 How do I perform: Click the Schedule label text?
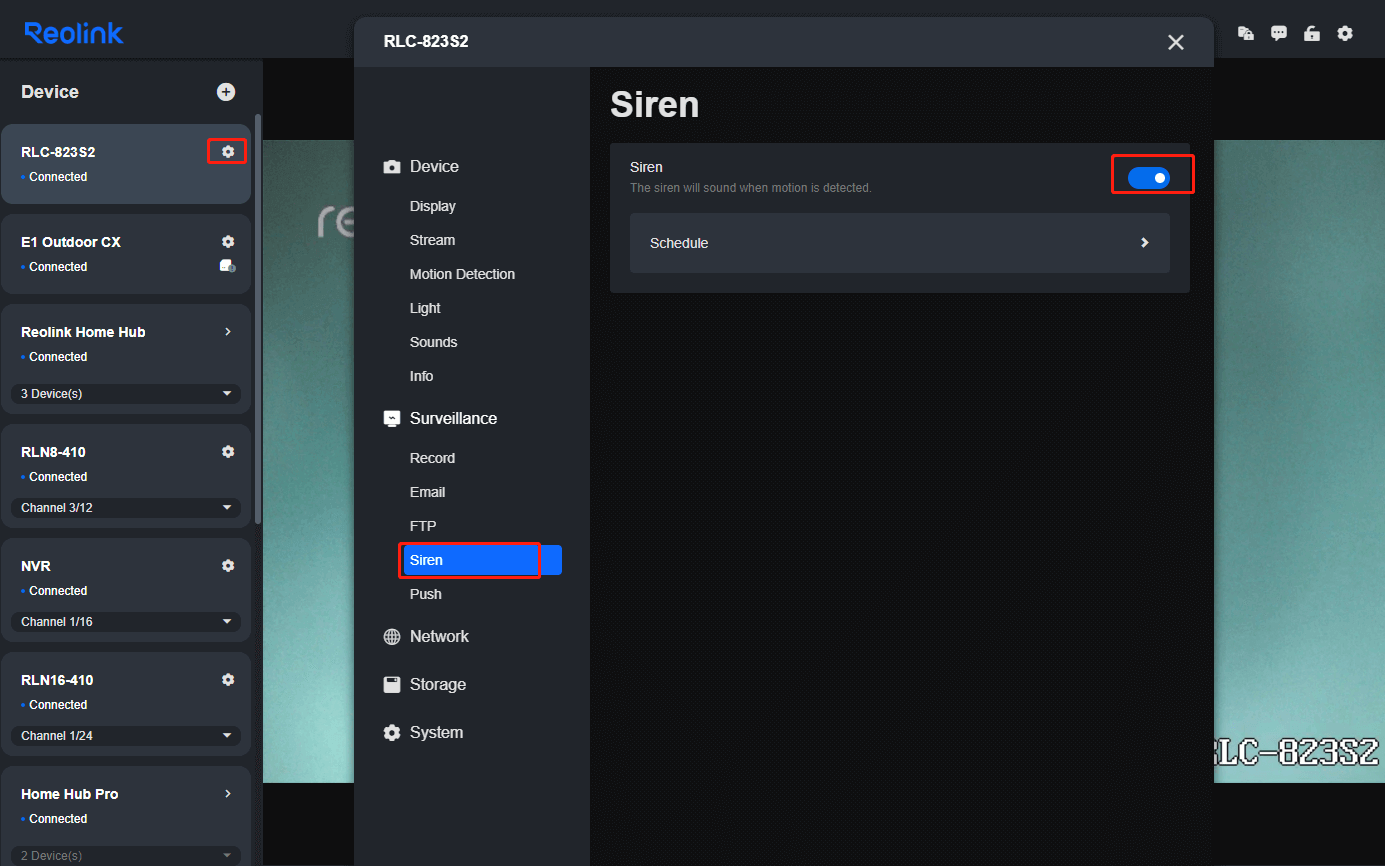click(679, 243)
